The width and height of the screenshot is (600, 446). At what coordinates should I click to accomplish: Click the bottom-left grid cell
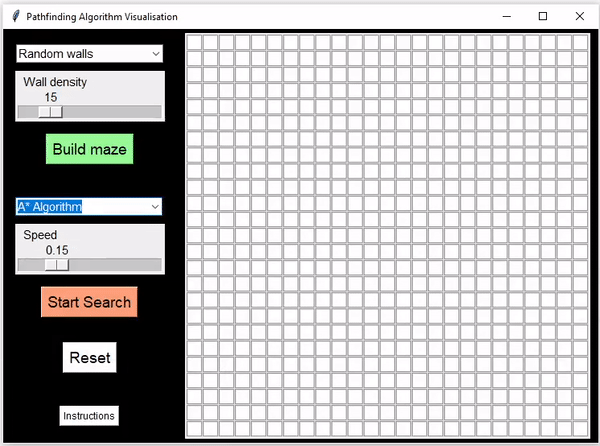tap(194, 429)
